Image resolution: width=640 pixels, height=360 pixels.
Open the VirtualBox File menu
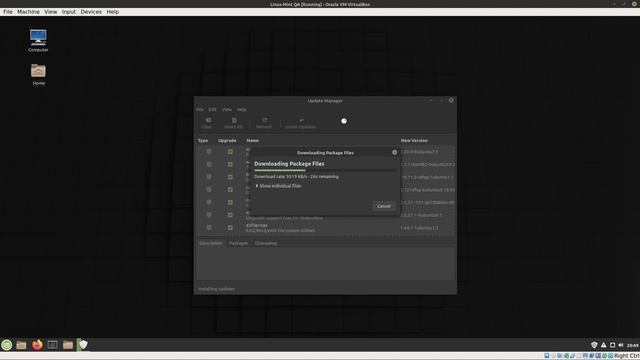(x=8, y=12)
